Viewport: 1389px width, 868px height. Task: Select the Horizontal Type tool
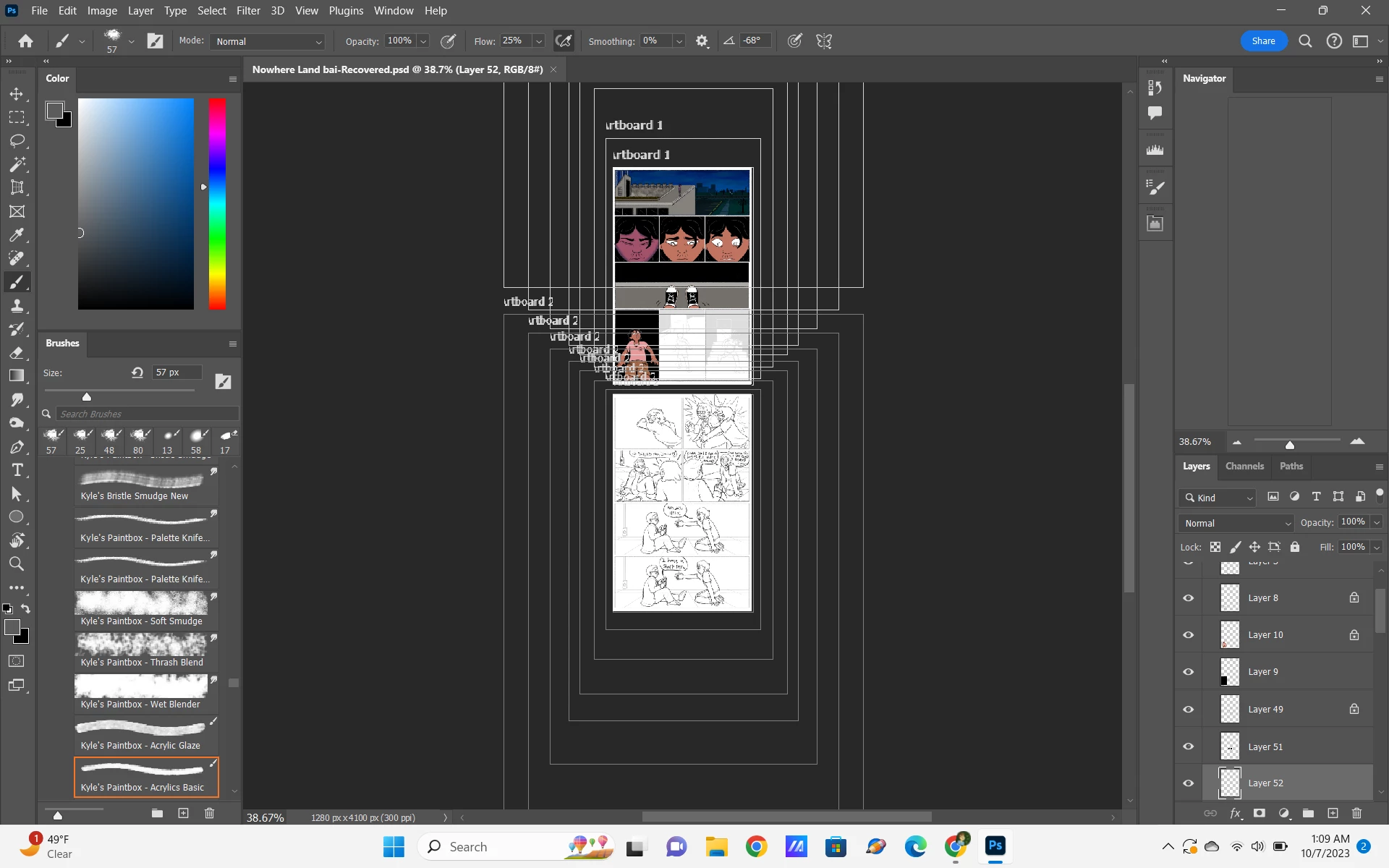coord(17,471)
